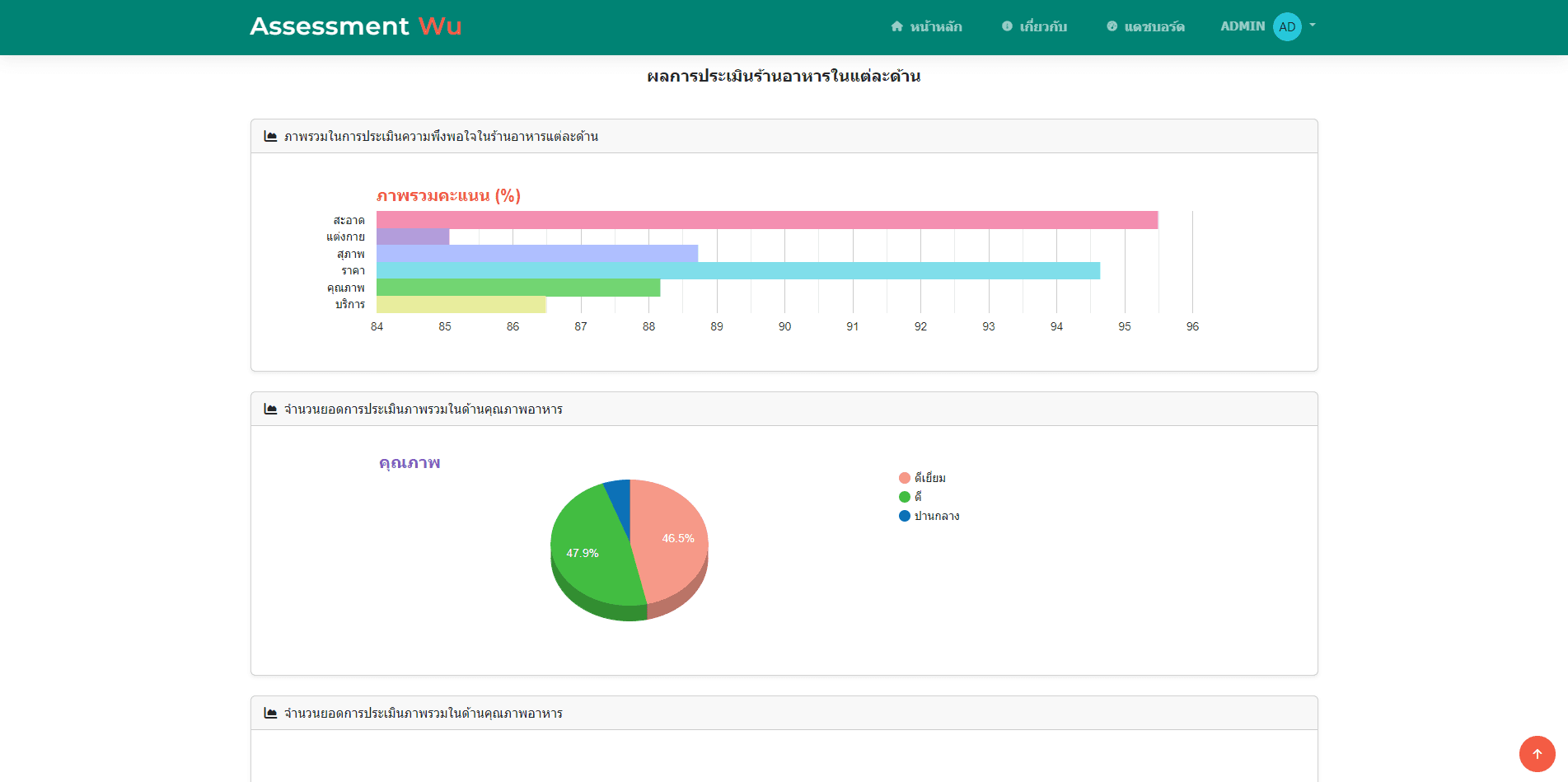Click the chart icon in ภาพรวมในการประเมินความพึงพอใจ header
Image resolution: width=1568 pixels, height=782 pixels.
(270, 136)
